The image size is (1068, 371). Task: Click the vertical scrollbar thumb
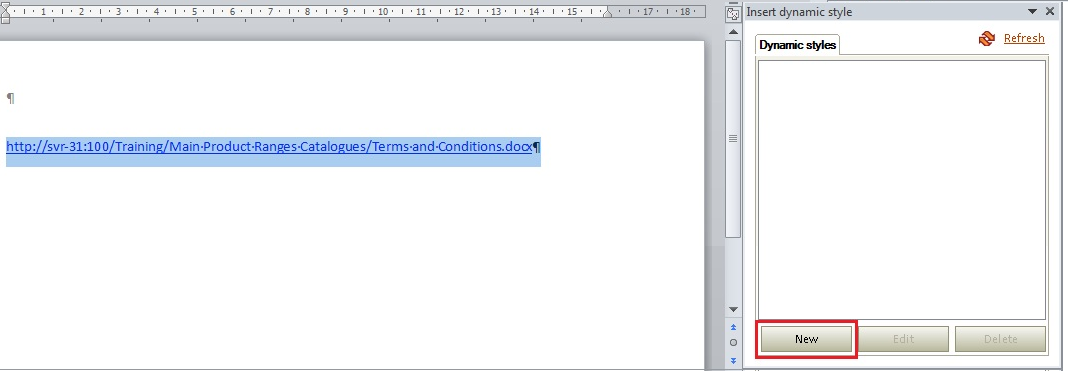733,138
